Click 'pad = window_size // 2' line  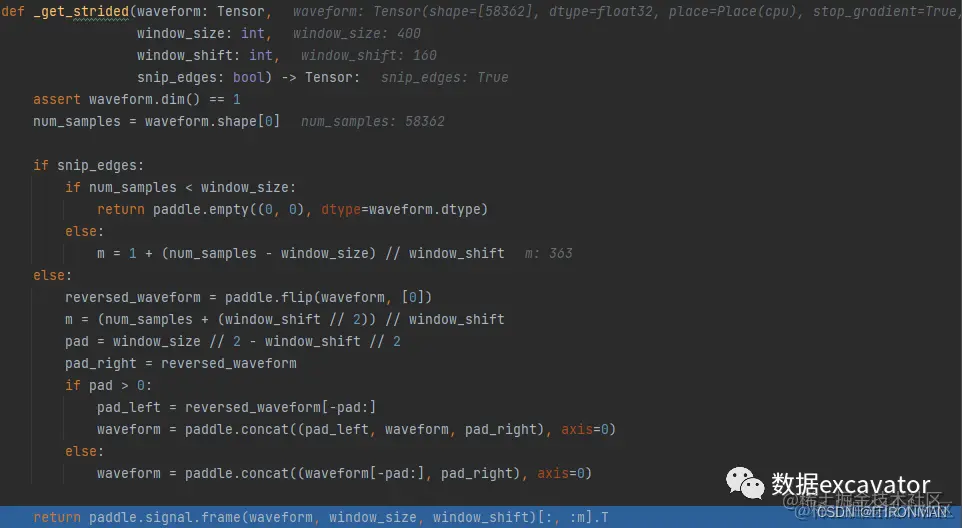(x=233, y=342)
